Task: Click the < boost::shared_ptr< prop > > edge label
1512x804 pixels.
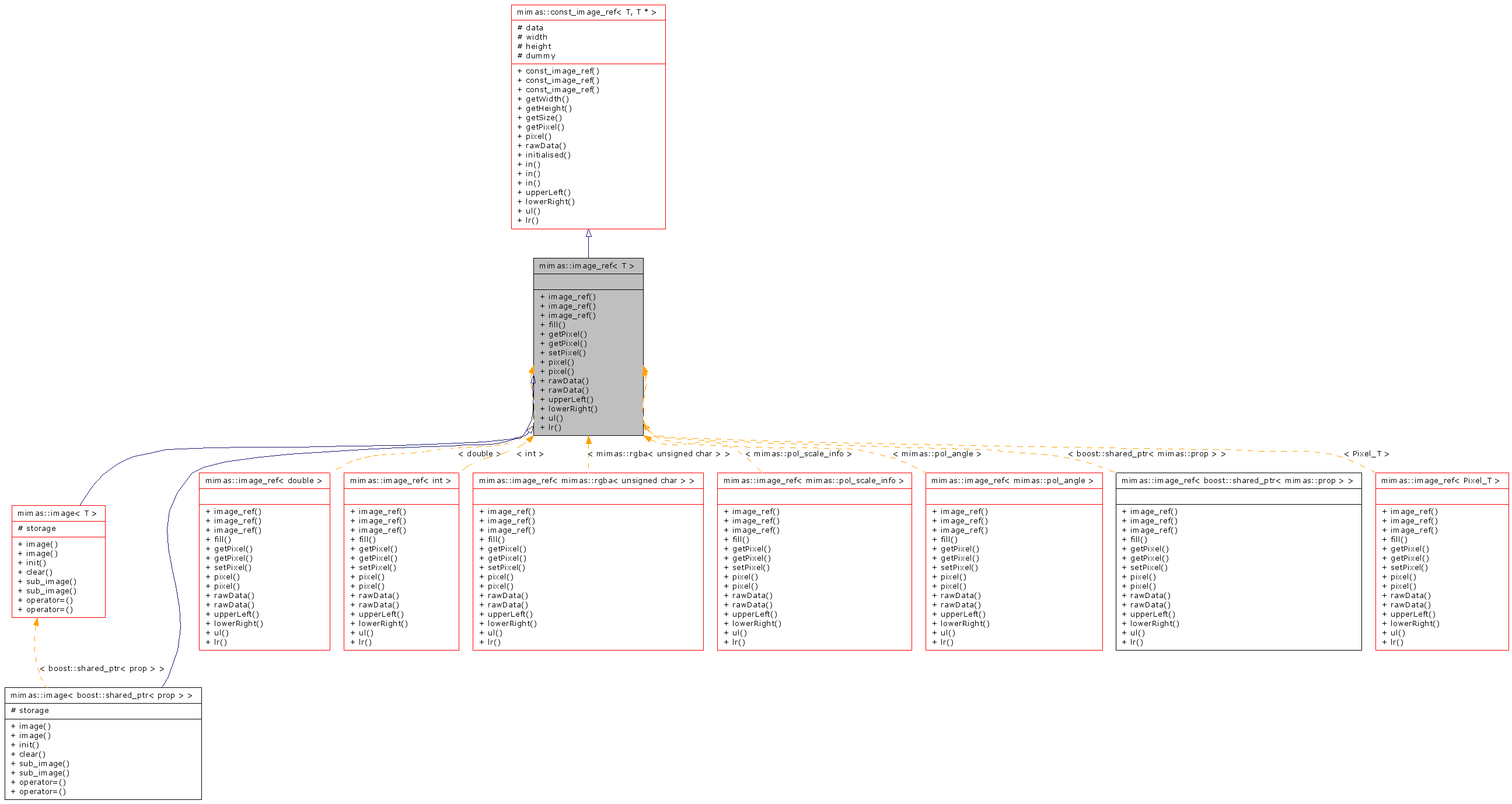Action: pos(102,669)
